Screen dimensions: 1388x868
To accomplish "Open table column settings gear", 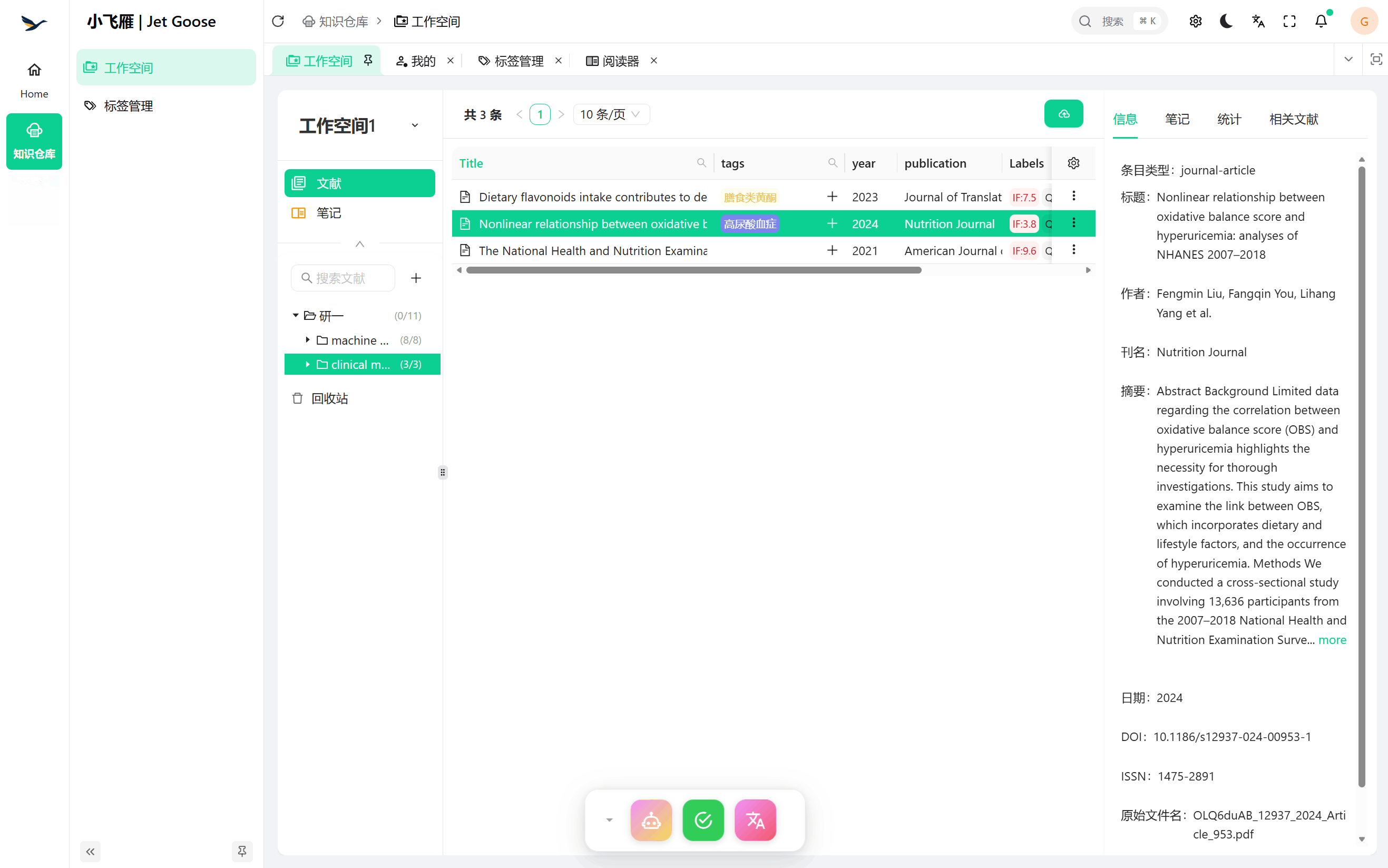I will click(1073, 163).
